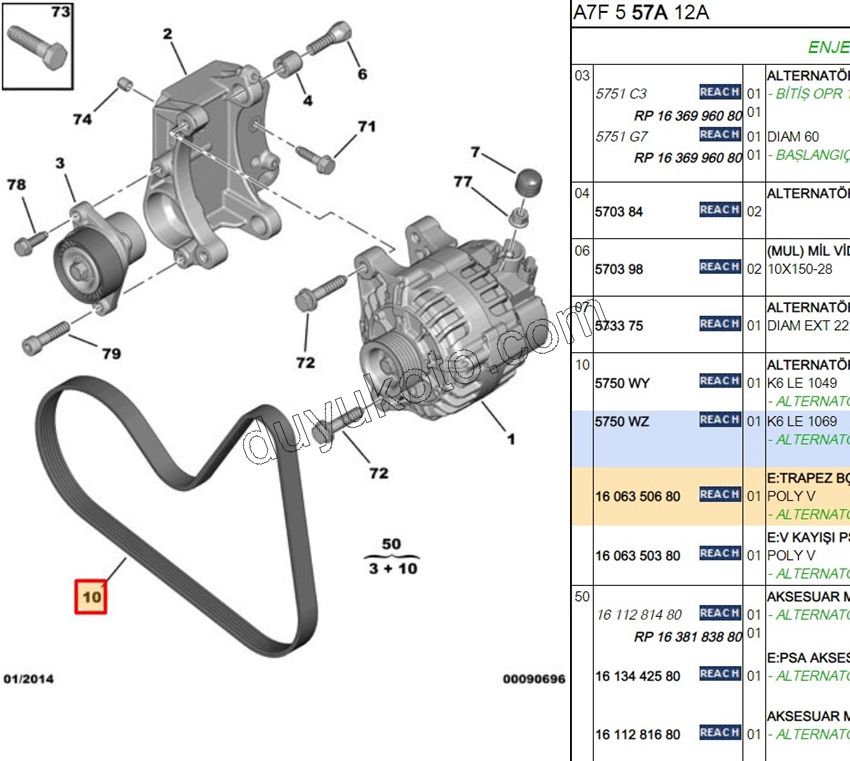The height and width of the screenshot is (761, 850).
Task: Click the REACH icon for part 5733 75
Action: tap(718, 324)
